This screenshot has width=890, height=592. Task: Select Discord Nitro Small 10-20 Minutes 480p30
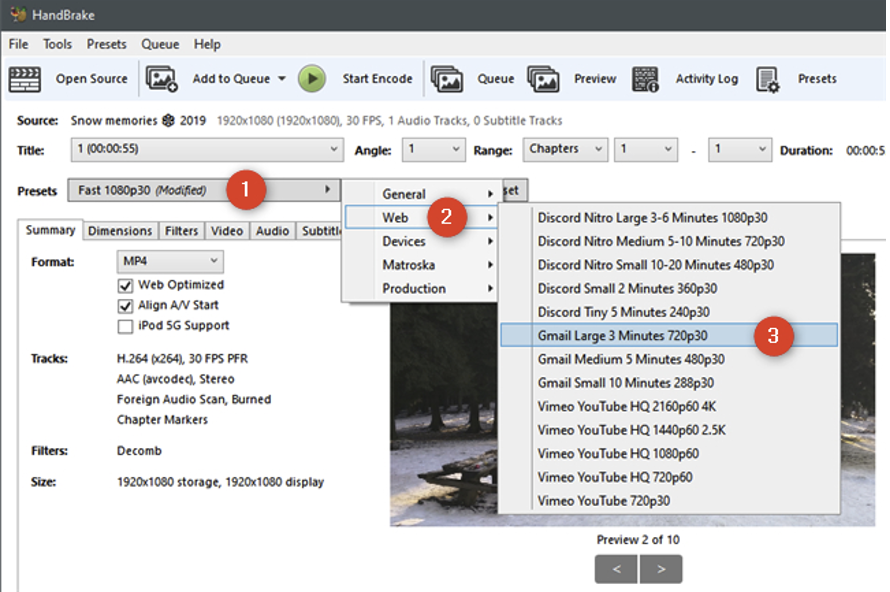pos(669,265)
